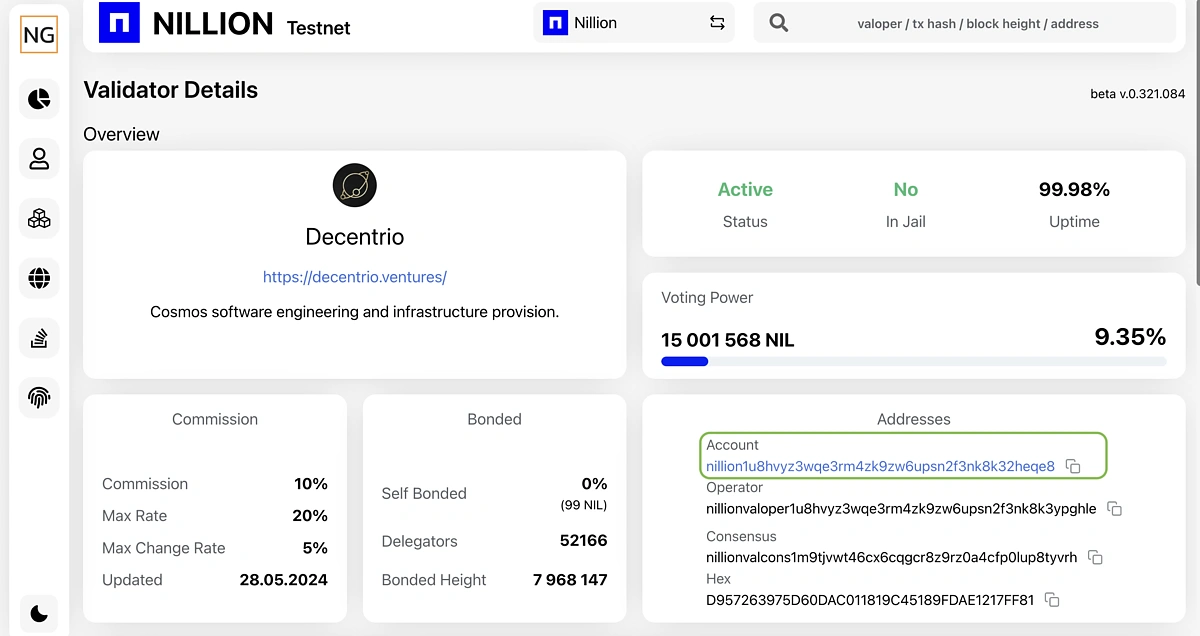1200x636 pixels.
Task: Click the 'Active' status value
Action: click(745, 189)
